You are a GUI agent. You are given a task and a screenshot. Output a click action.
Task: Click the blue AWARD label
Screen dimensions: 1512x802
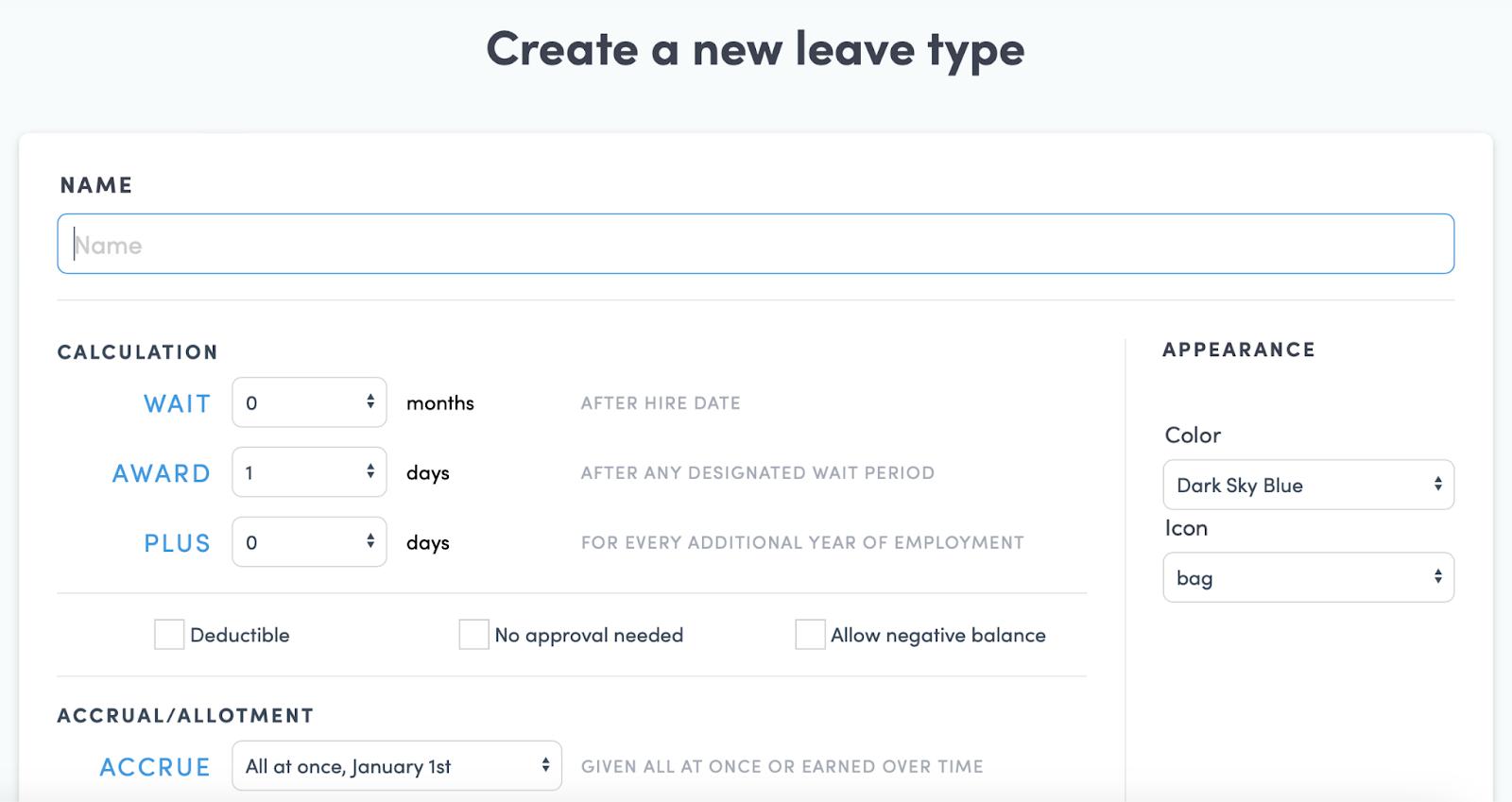162,473
